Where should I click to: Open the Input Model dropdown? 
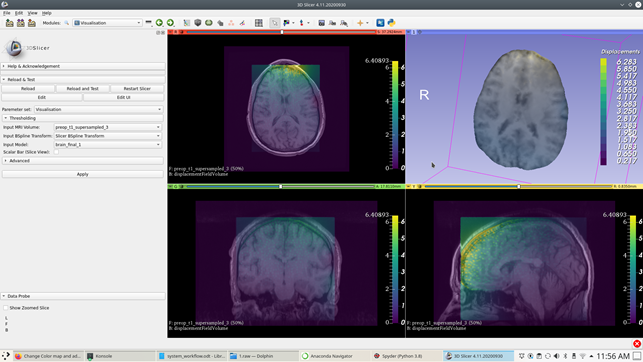[x=107, y=145]
